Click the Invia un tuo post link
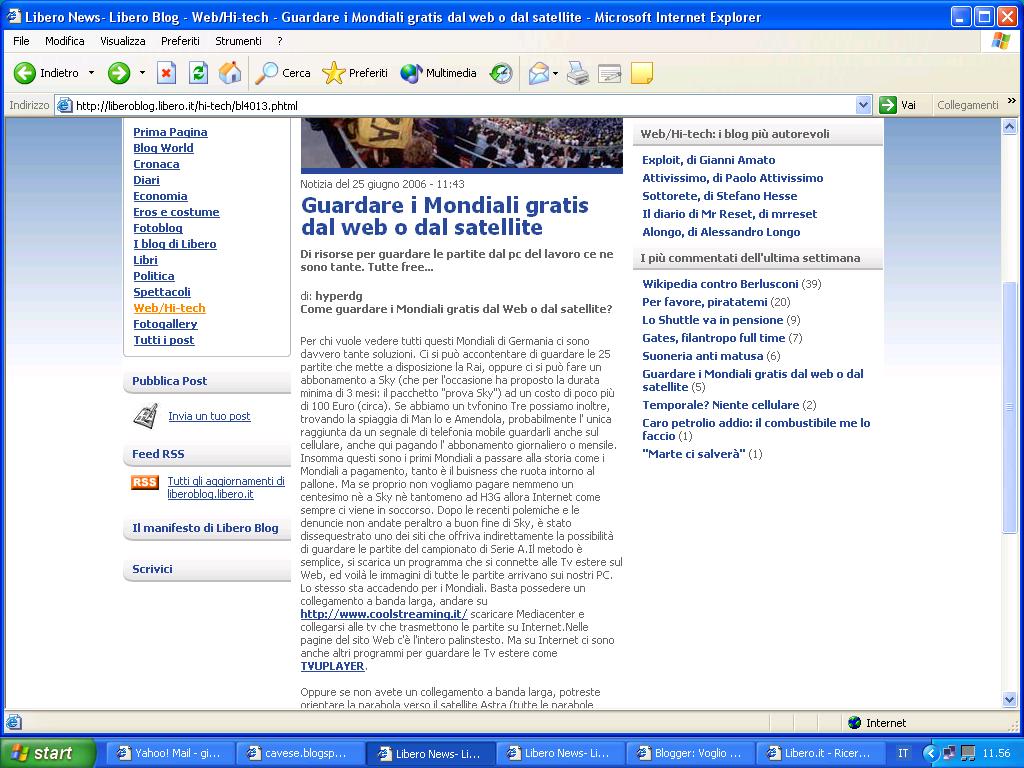The height and width of the screenshot is (768, 1024). pos(209,416)
